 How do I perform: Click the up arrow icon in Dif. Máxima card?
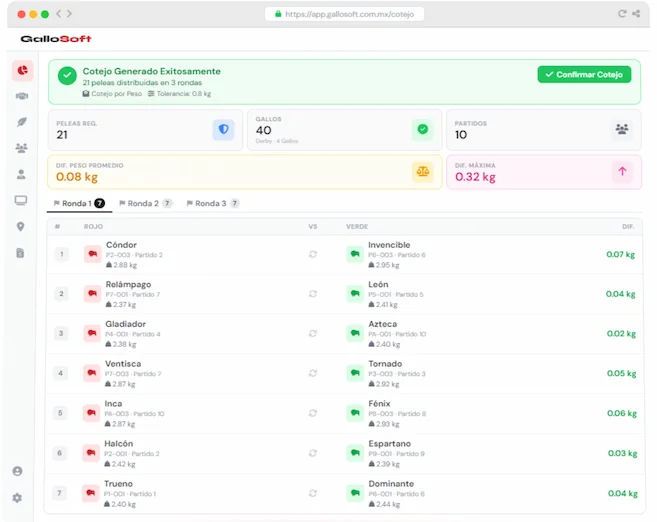coord(622,171)
